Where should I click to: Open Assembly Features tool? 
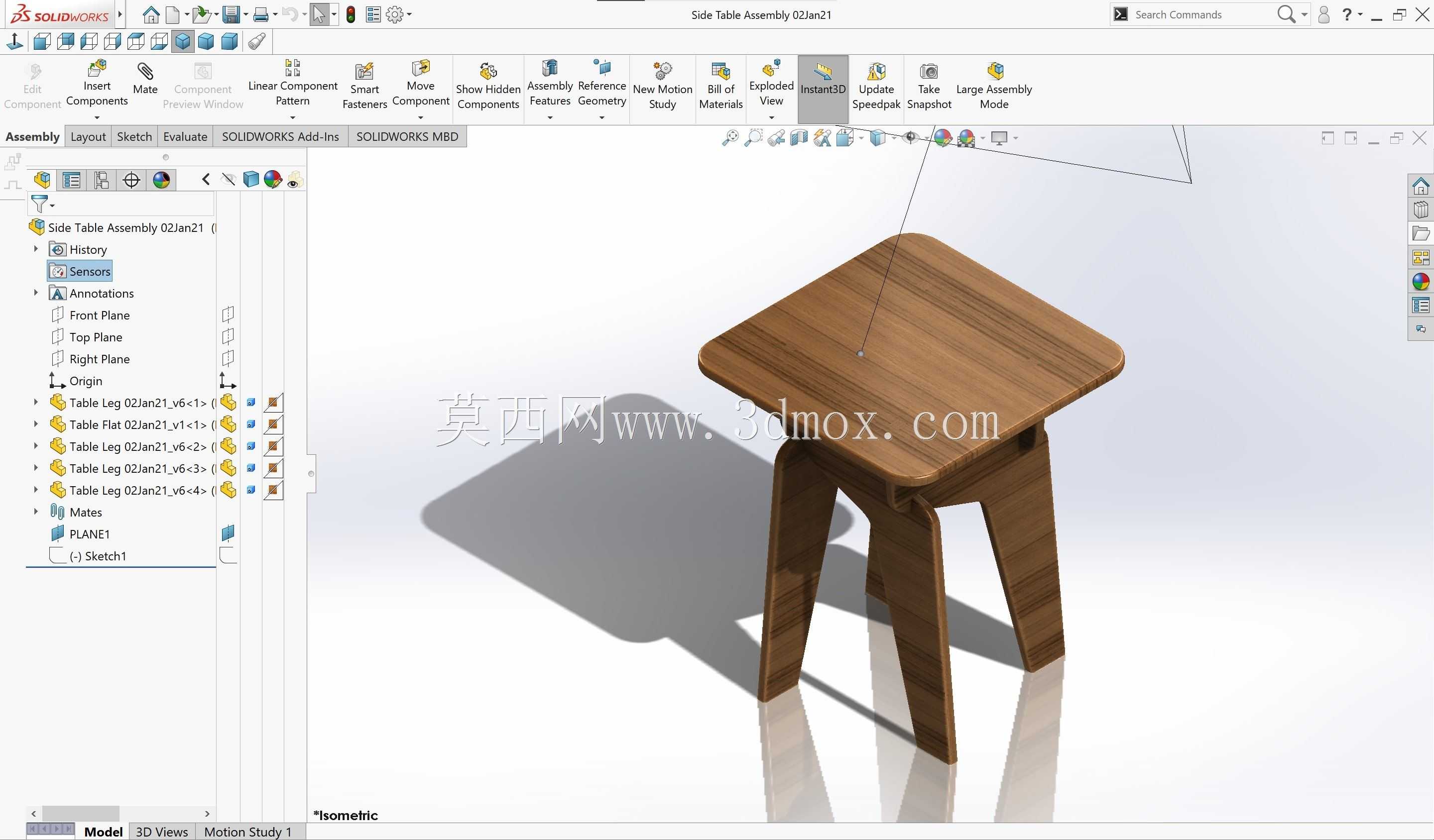point(550,84)
